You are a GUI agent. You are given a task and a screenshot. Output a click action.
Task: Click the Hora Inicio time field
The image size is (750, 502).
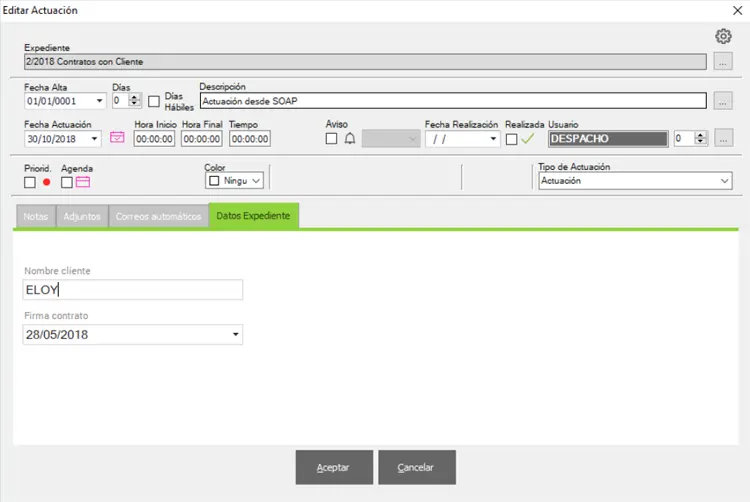click(154, 139)
